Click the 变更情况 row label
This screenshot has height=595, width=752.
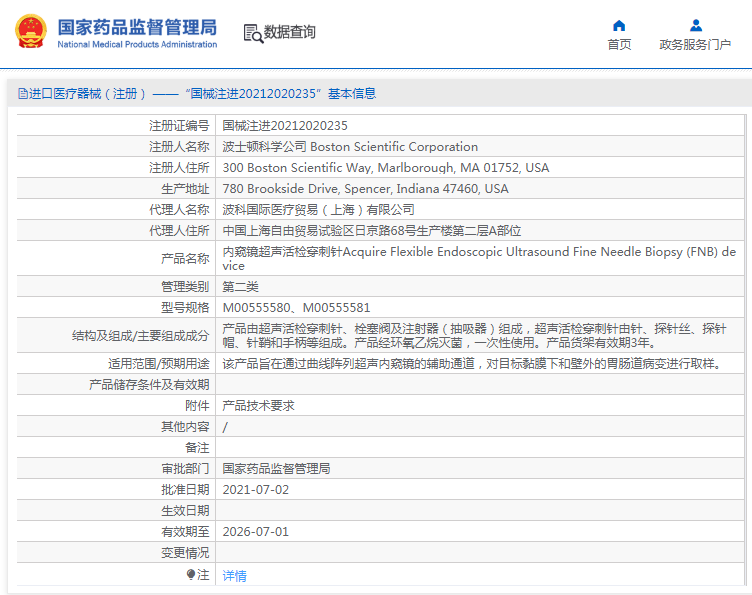[x=185, y=553]
